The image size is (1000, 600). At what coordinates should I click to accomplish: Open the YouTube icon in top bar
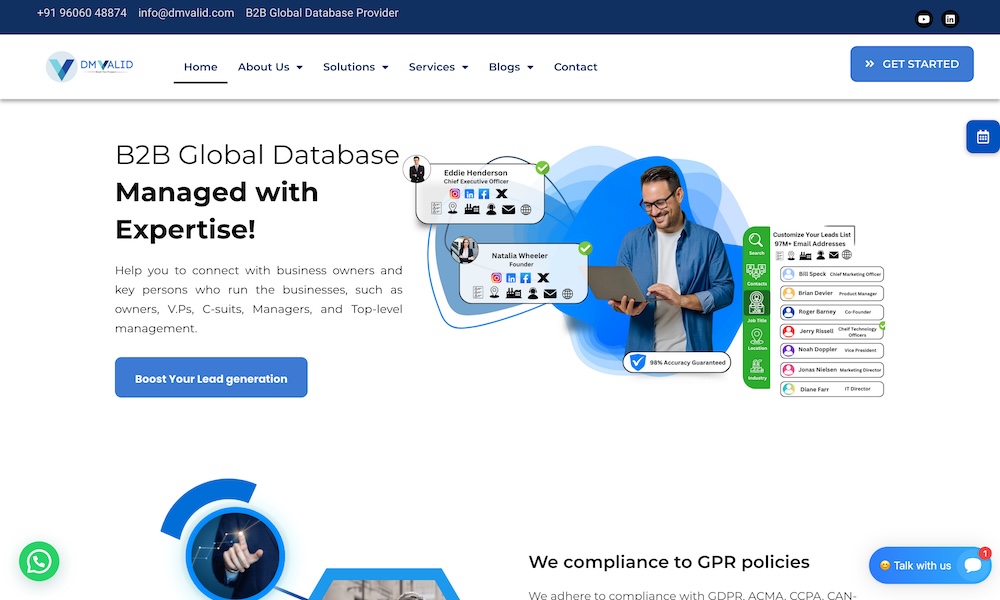(923, 18)
